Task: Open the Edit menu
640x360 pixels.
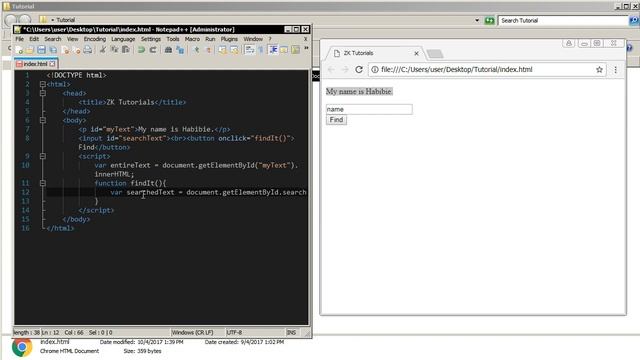Action: (34, 39)
